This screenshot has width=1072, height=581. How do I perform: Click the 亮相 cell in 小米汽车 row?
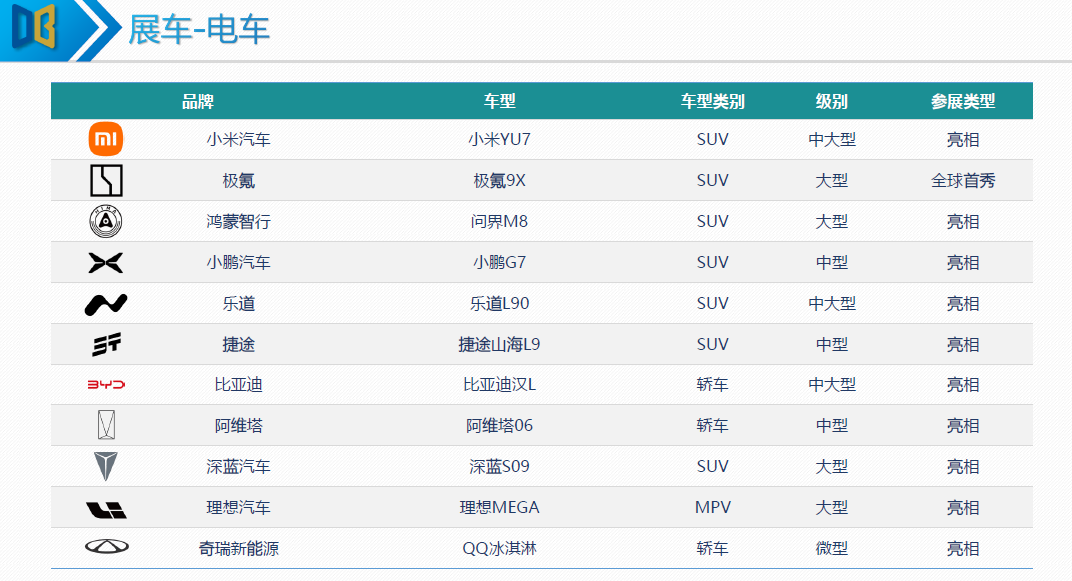[963, 139]
